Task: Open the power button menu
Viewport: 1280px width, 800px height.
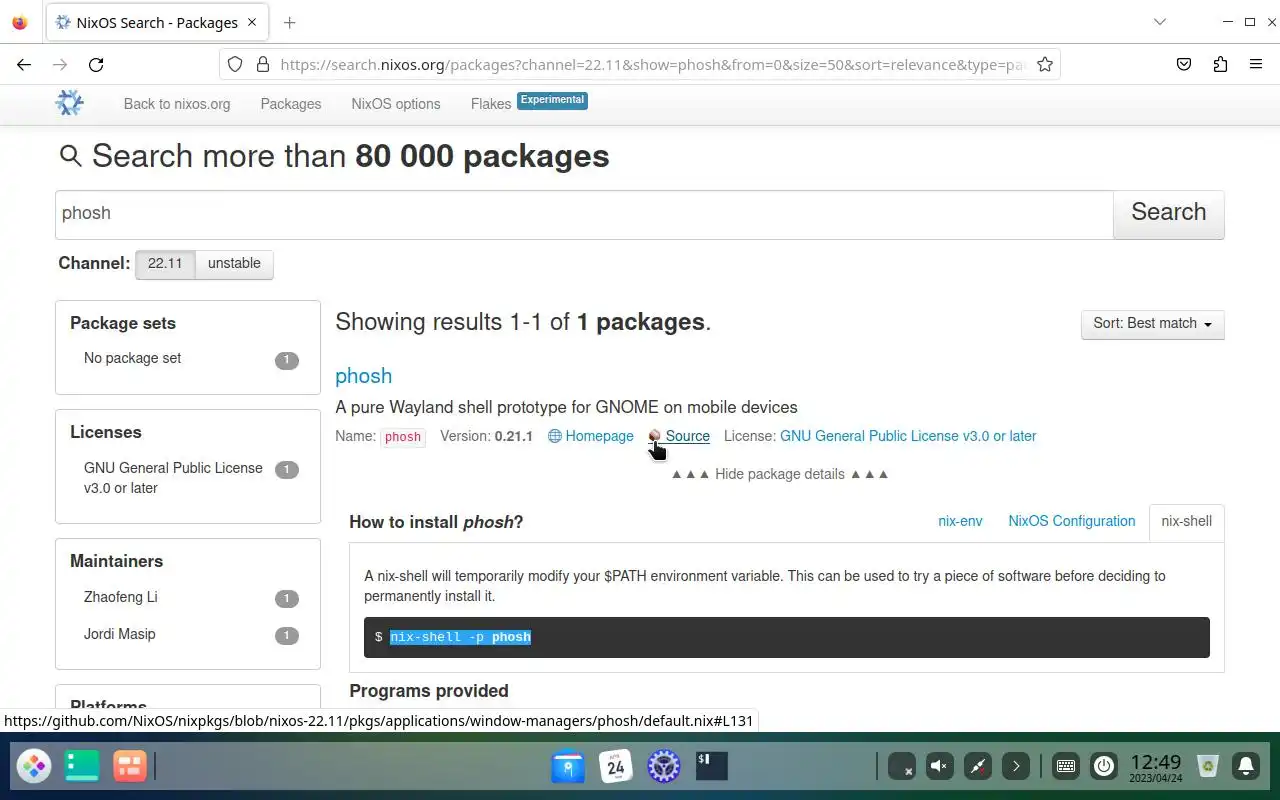Action: tap(1104, 767)
